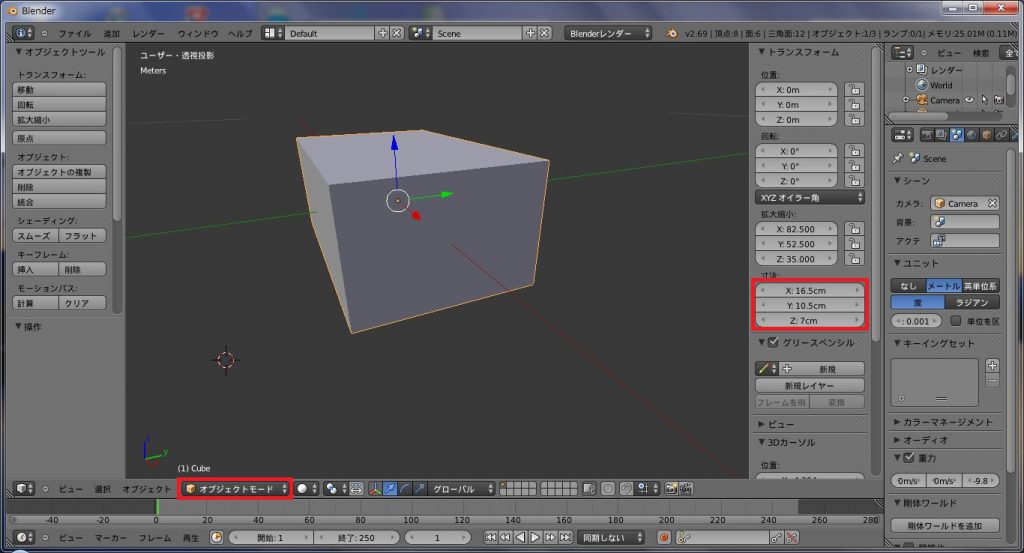Select the translate manipulator arrow icon
The image size is (1024, 553).
(390, 488)
